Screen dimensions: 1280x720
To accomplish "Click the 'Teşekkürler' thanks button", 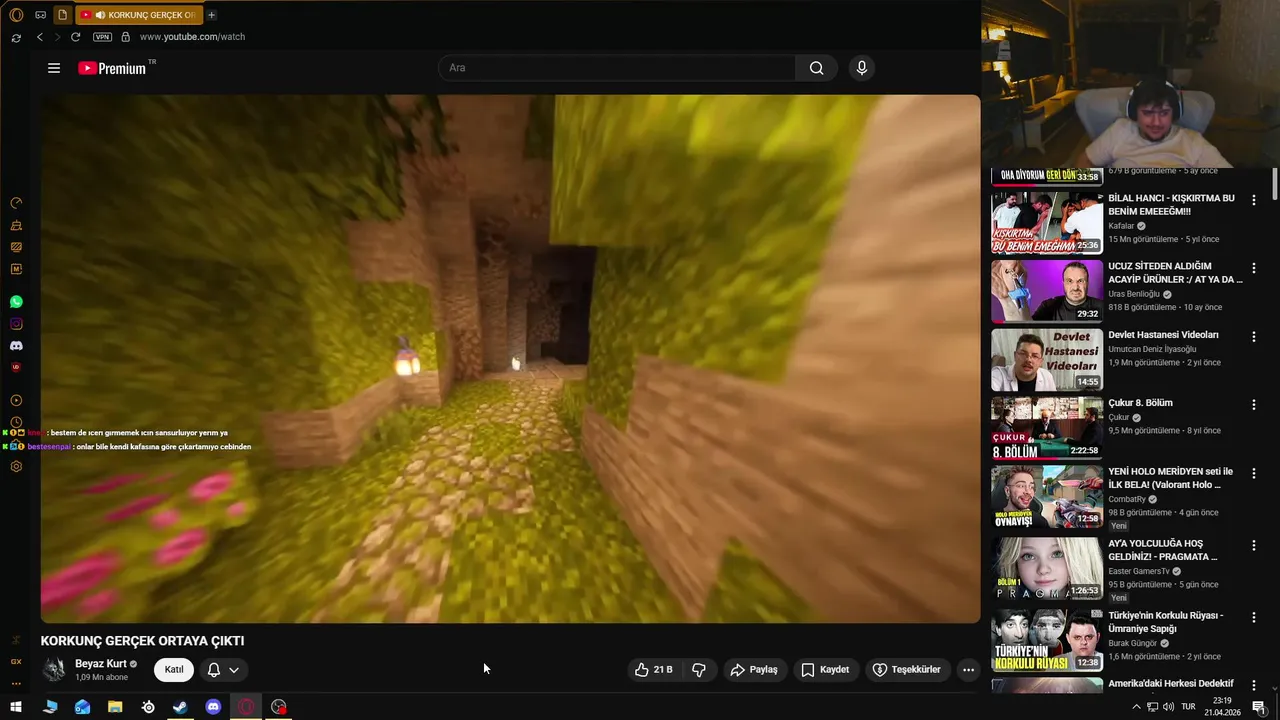I will (907, 670).
